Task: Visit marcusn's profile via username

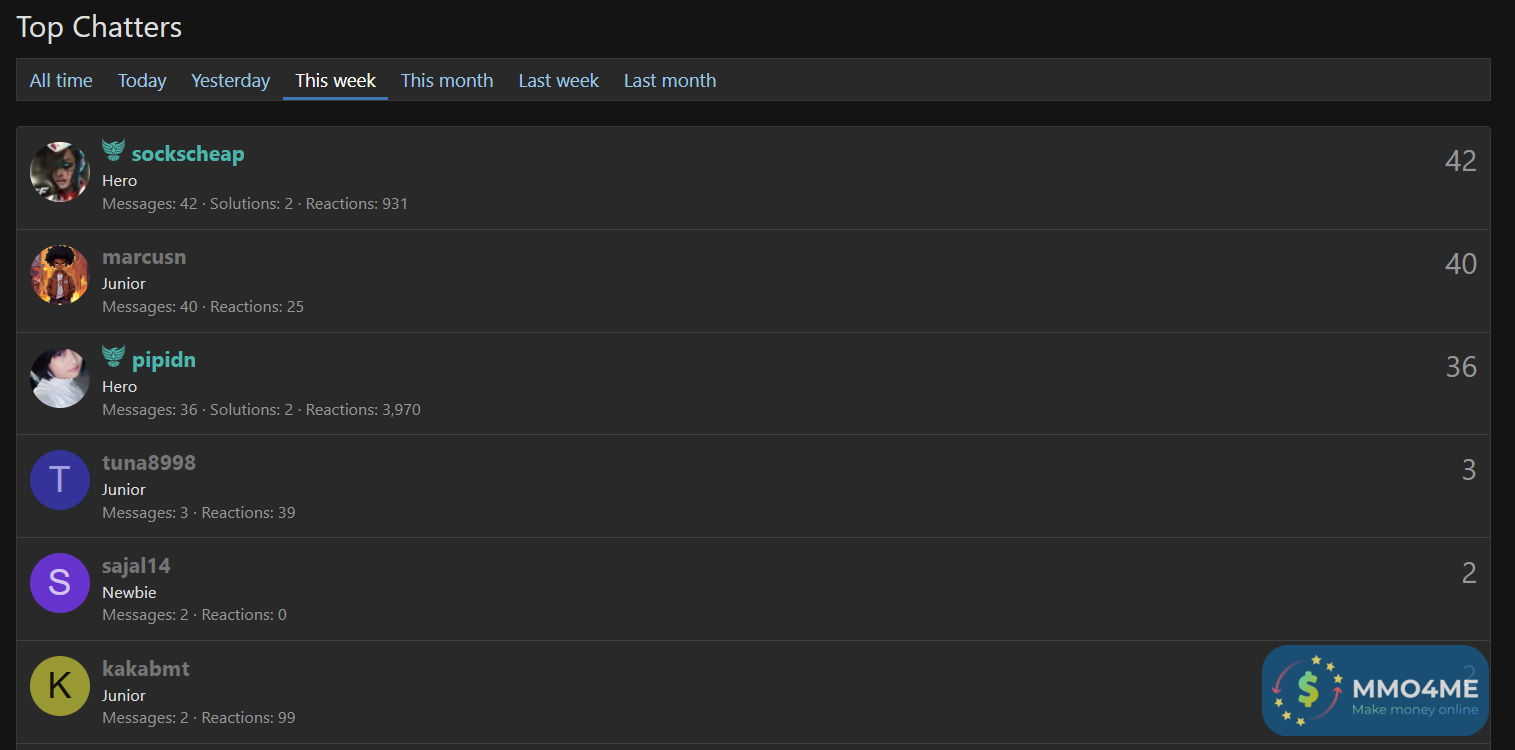Action: point(144,257)
